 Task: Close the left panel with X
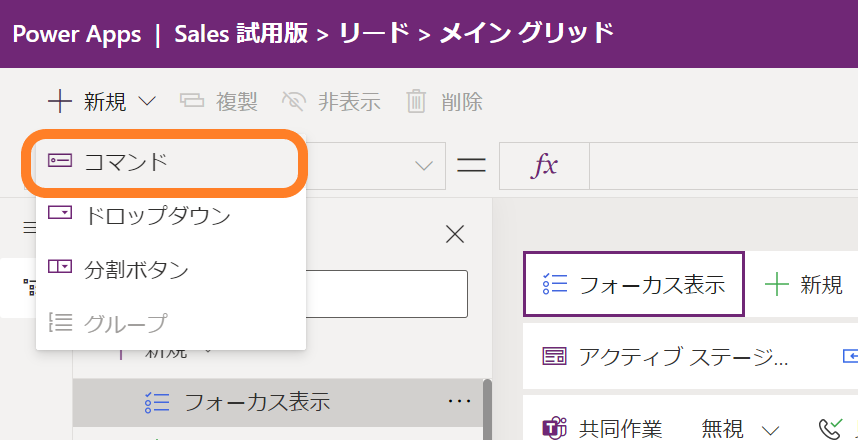coord(455,234)
